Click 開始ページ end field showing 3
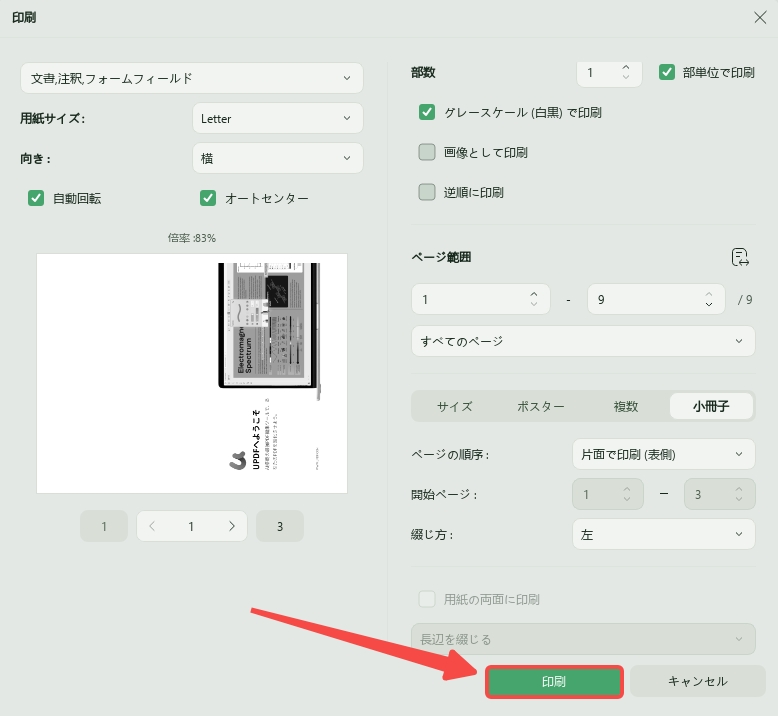Viewport: 778px width, 716px height. click(x=719, y=494)
